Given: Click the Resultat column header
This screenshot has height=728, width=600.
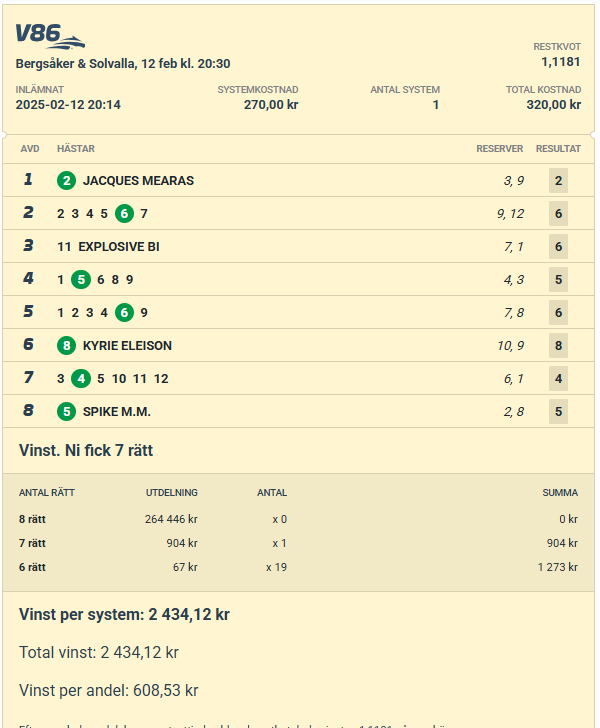Looking at the screenshot, I should tap(558, 149).
